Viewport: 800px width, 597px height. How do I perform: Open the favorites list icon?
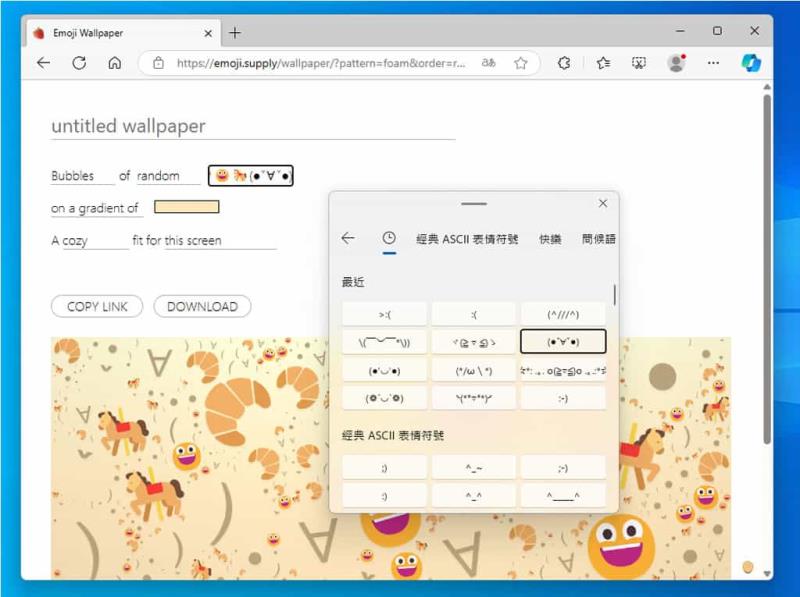(x=604, y=63)
